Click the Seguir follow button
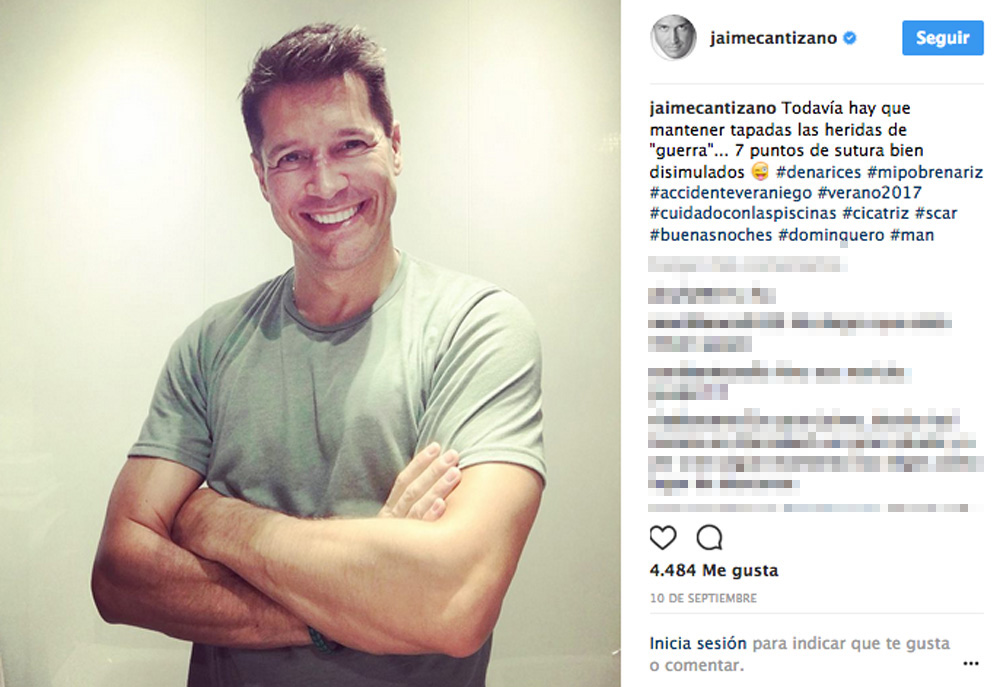The width and height of the screenshot is (1000, 687). [943, 38]
